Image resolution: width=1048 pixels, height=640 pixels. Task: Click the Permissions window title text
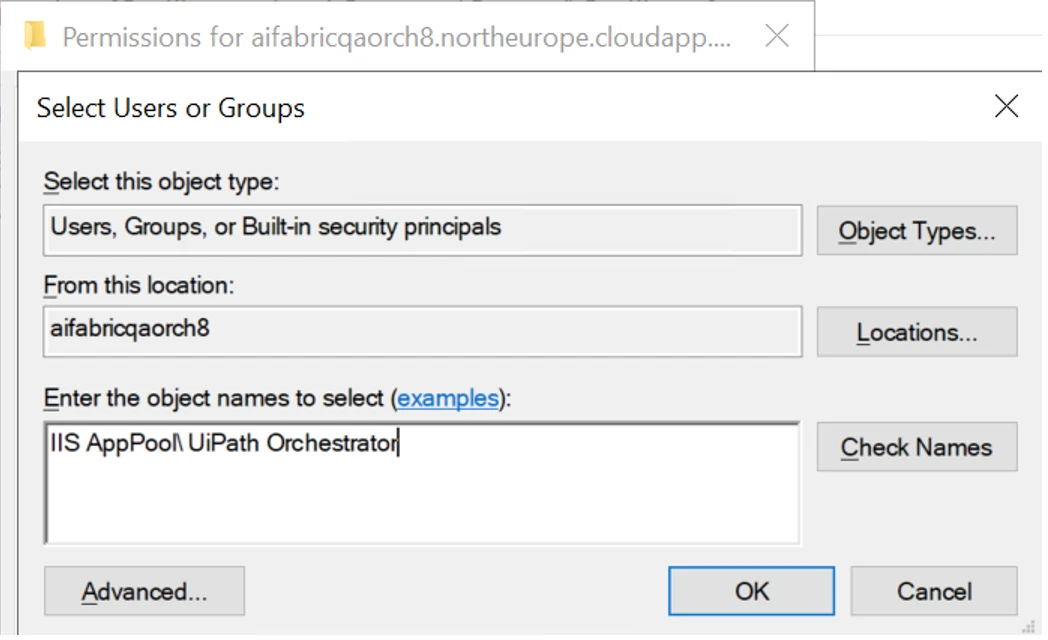[396, 37]
